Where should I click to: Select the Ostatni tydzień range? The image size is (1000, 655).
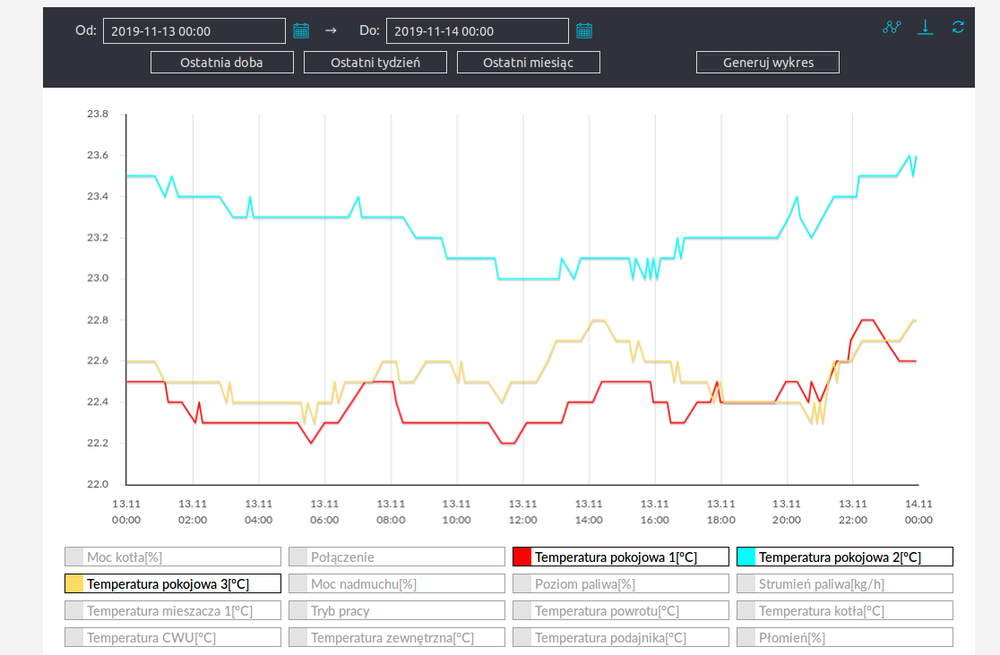tap(375, 62)
